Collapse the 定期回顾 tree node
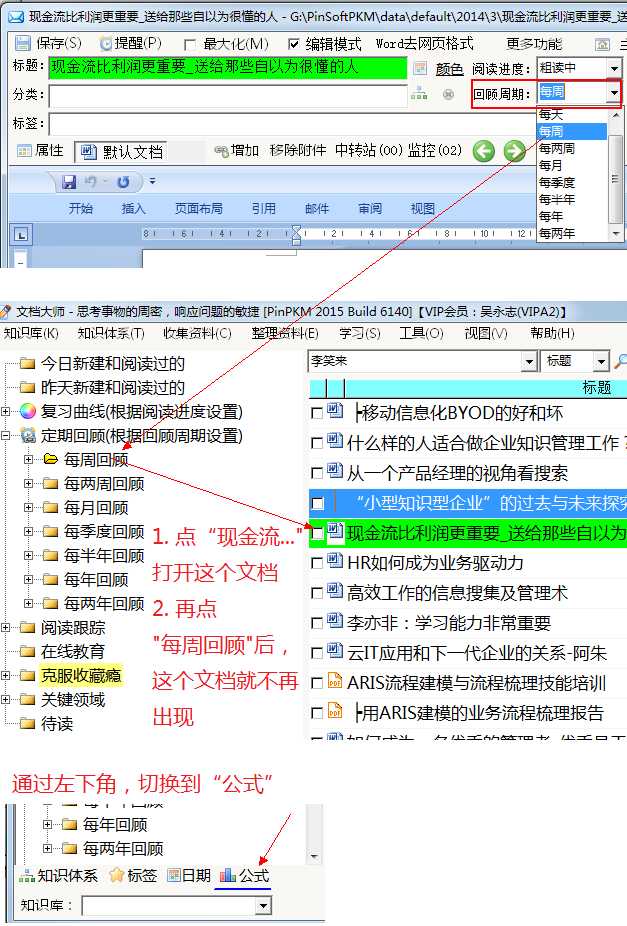This screenshot has height=926, width=627. tap(6, 435)
